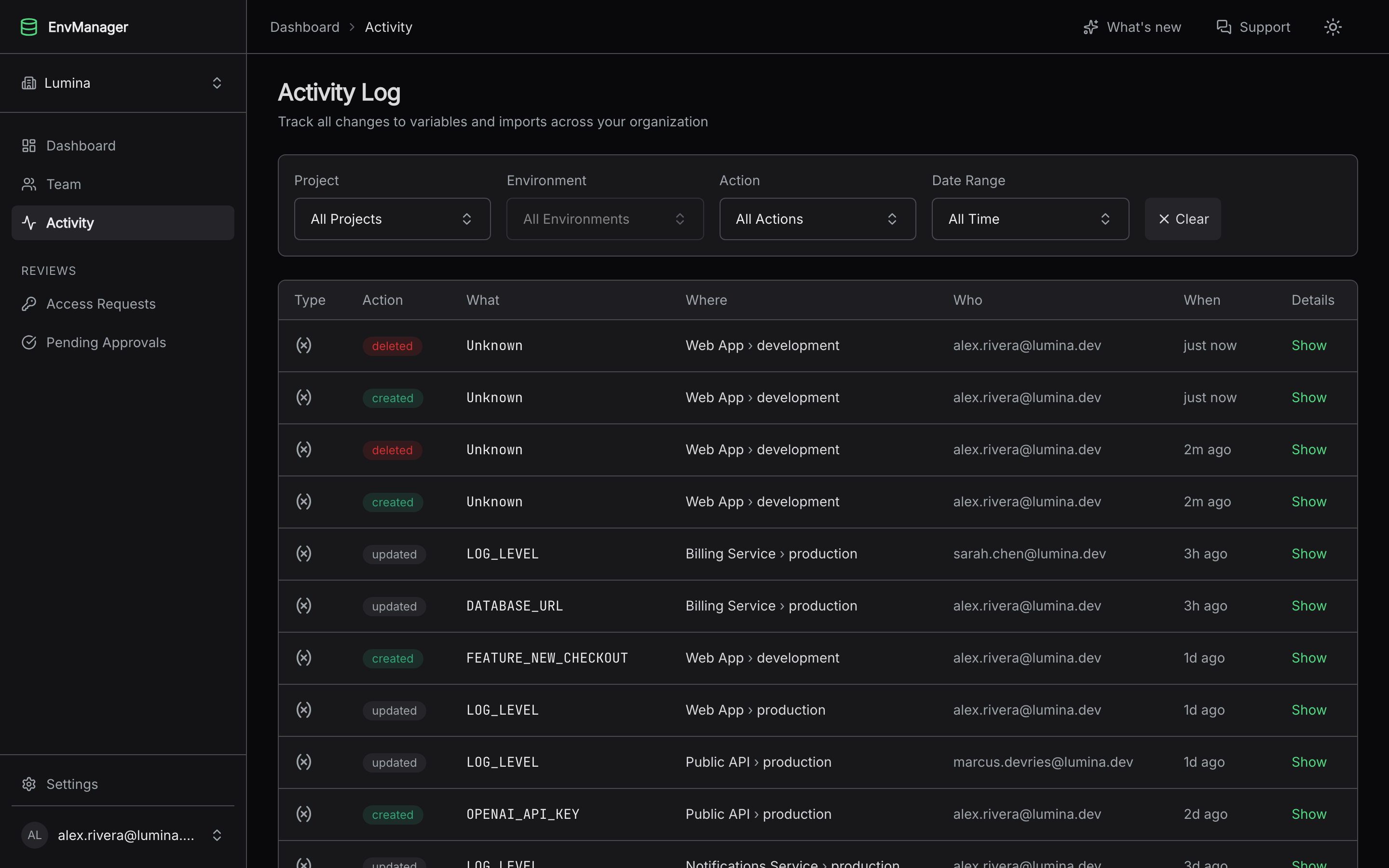The height and width of the screenshot is (868, 1389).
Task: Click the What's new sparkles icon
Action: 1090,27
